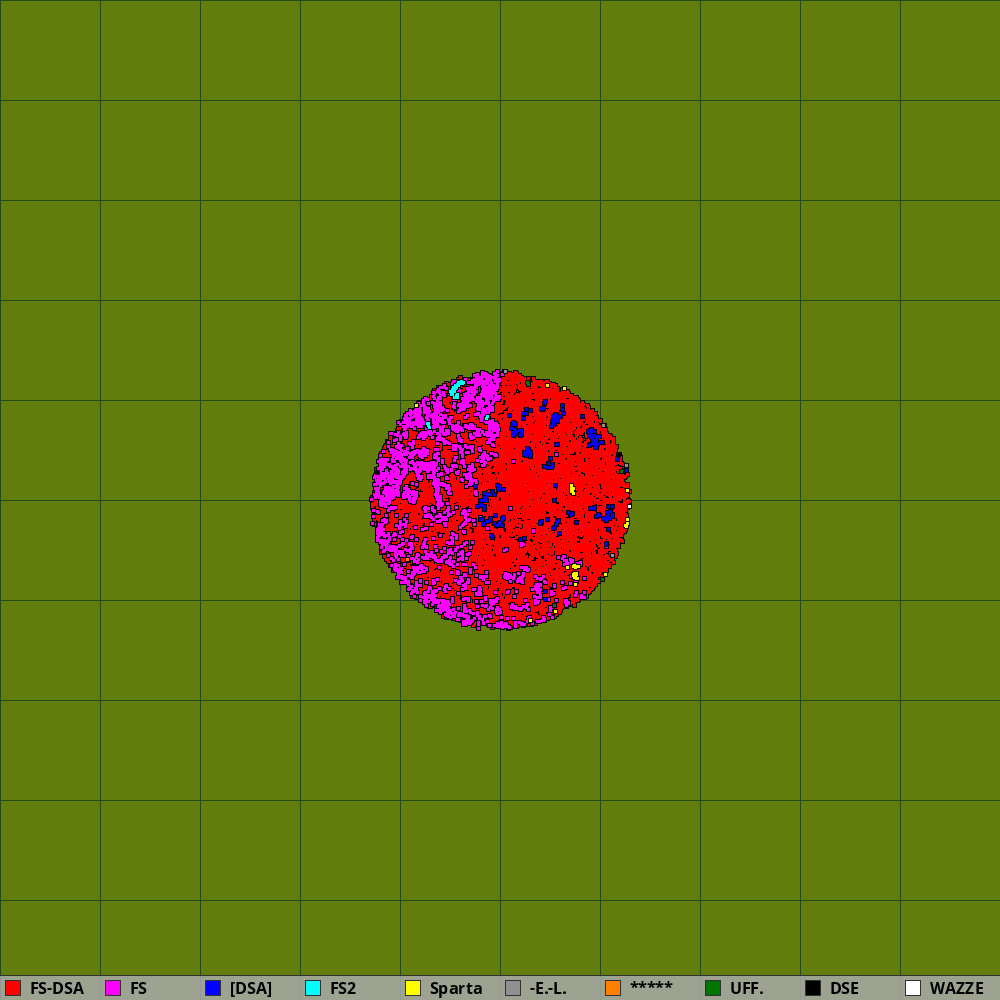This screenshot has width=1000, height=1000.
Task: Click the blue [DSA] legend swatch
Action: click(213, 988)
